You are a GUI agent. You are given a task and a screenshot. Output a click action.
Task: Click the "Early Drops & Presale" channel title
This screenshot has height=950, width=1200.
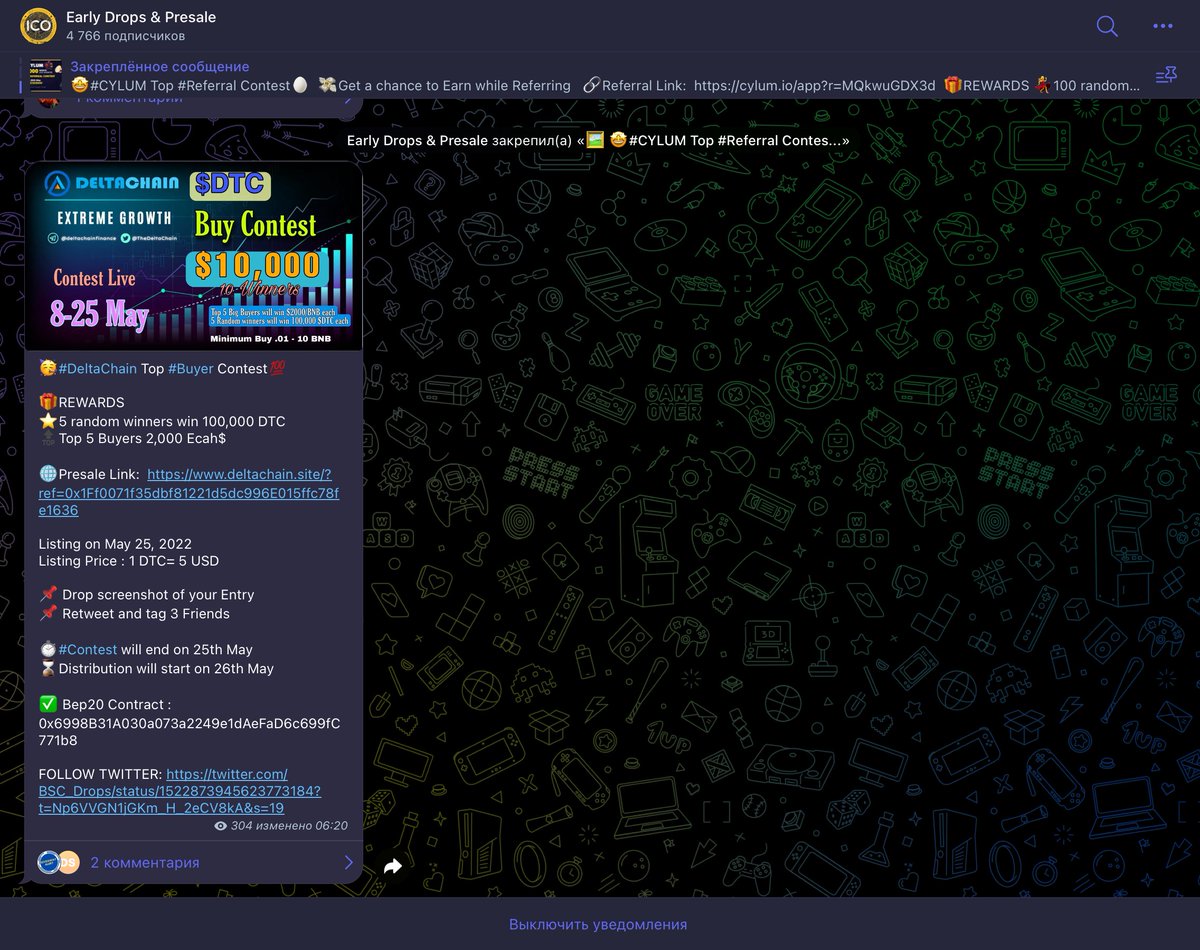[141, 17]
